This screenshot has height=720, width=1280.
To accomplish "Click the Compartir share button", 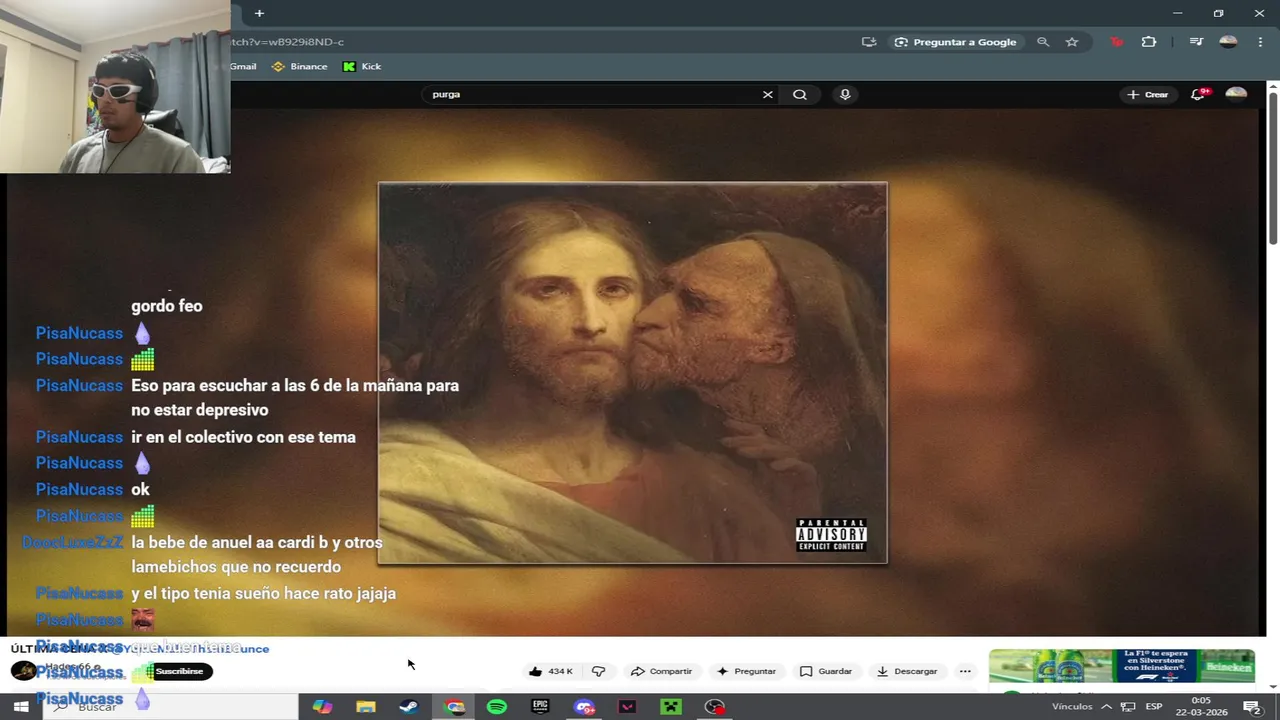I will point(661,671).
